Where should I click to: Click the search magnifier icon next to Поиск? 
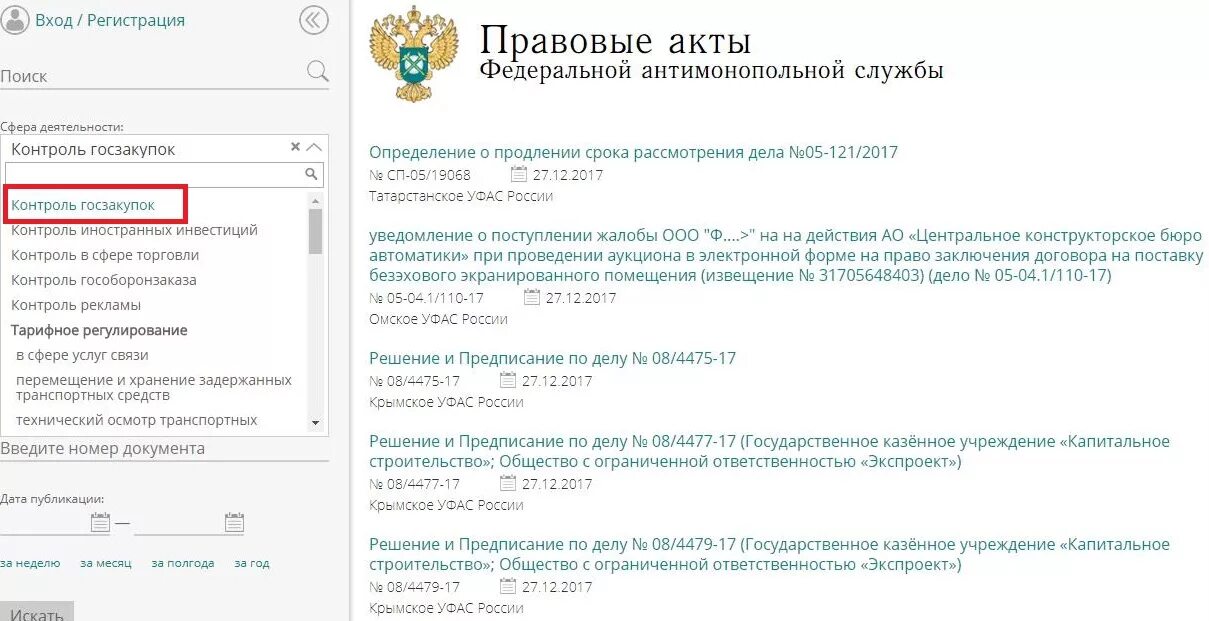(x=317, y=71)
